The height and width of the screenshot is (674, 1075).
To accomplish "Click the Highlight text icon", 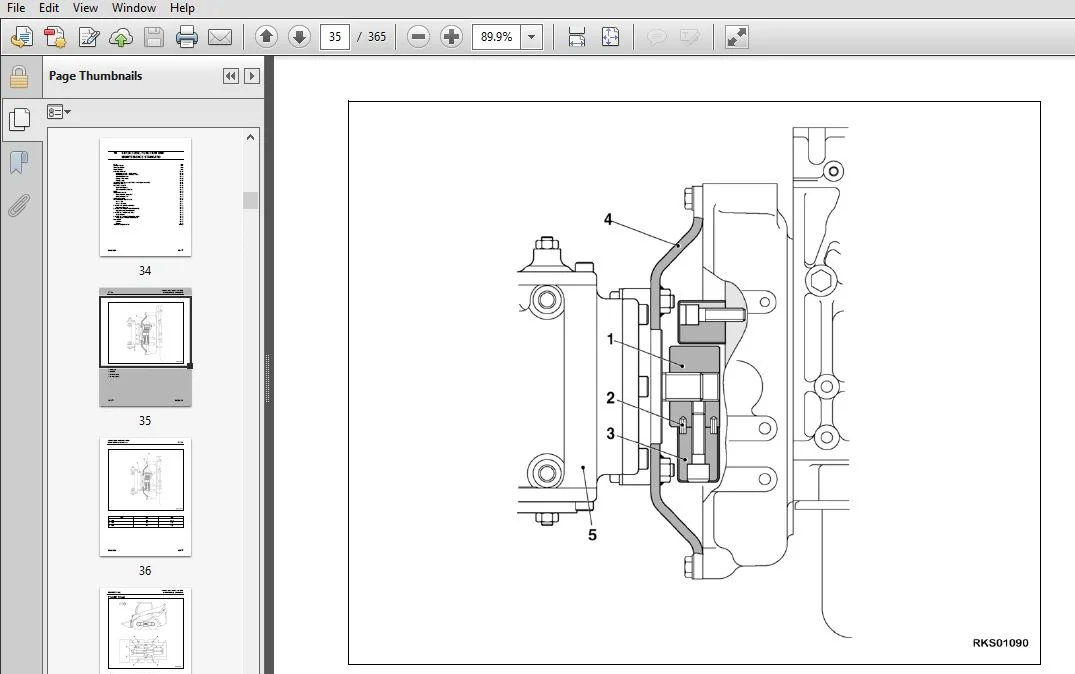I will click(x=690, y=37).
